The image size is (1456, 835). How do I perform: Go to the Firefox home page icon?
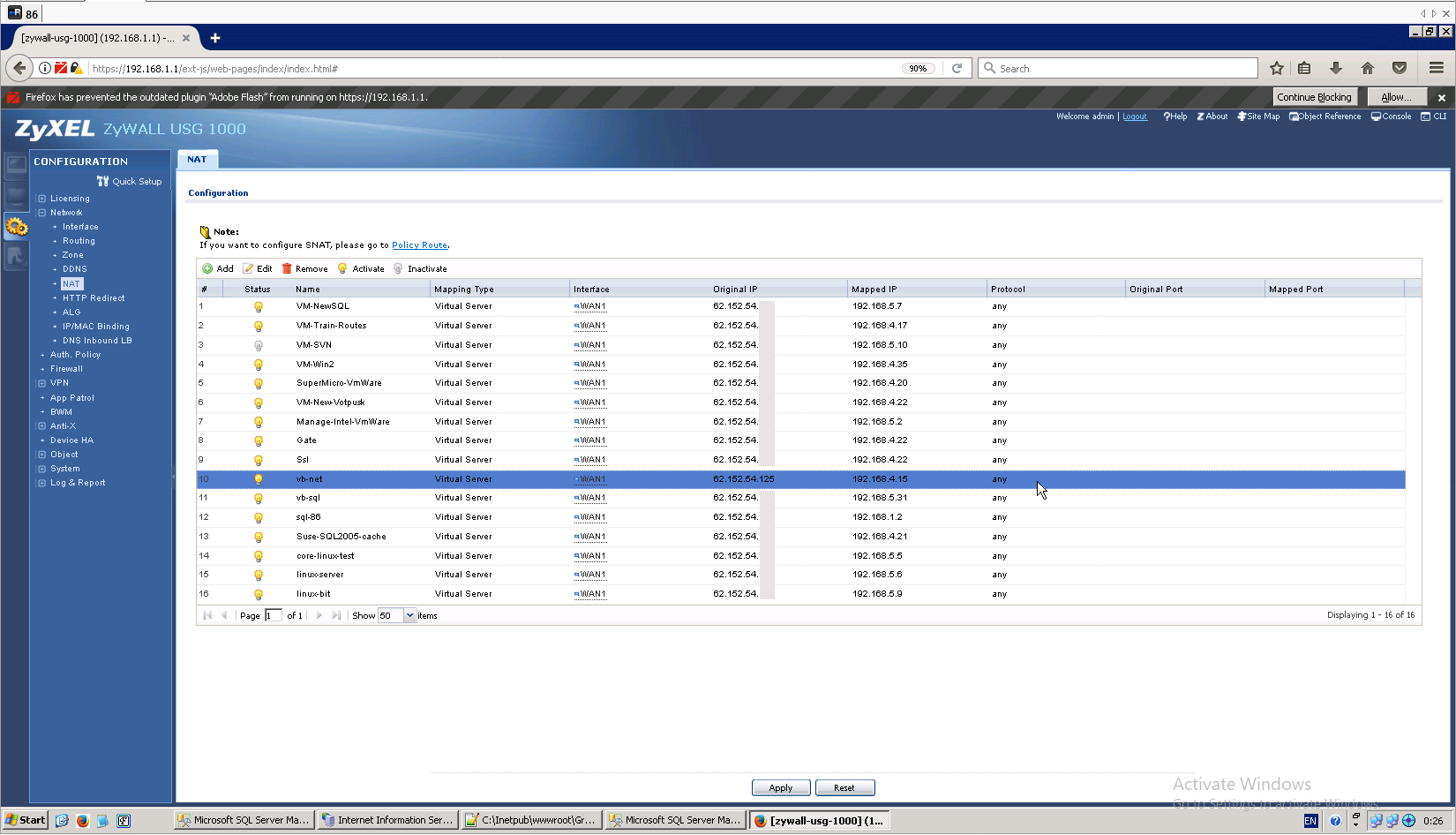(x=1368, y=68)
